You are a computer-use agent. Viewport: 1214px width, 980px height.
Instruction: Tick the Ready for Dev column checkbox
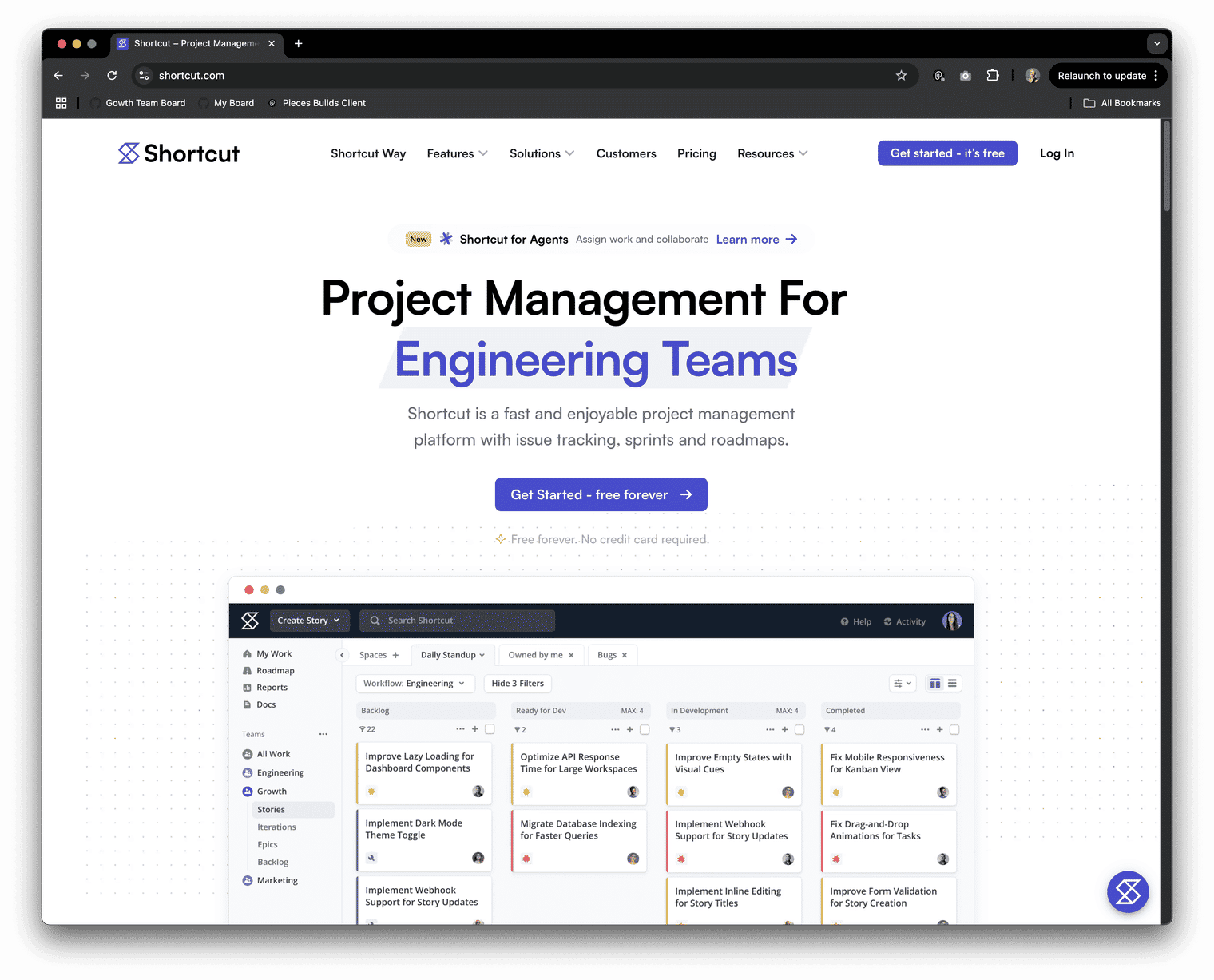(645, 729)
